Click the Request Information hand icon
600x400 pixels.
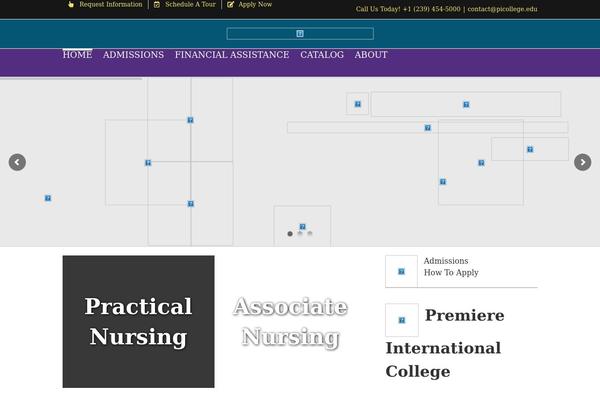(71, 5)
